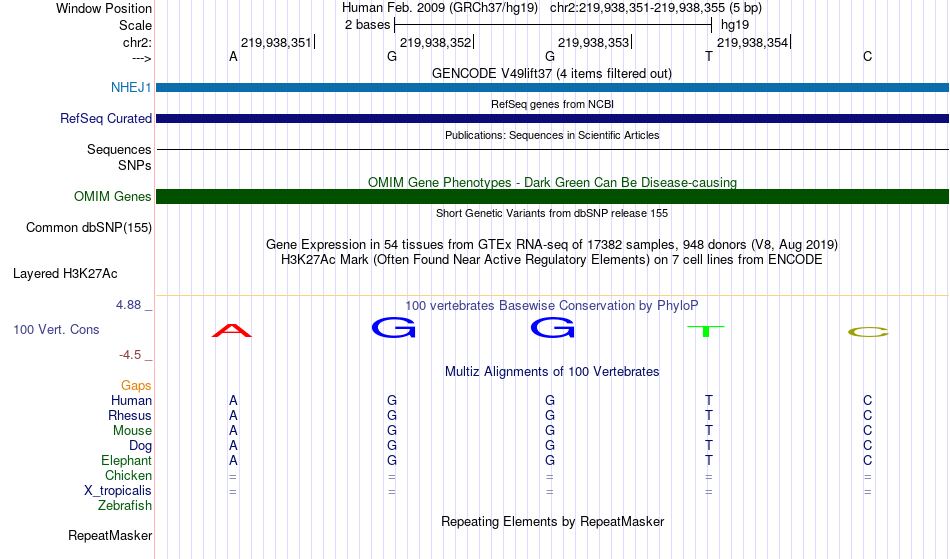The width and height of the screenshot is (950, 559).
Task: Click the Zebrafish species row label
Action: (x=125, y=505)
